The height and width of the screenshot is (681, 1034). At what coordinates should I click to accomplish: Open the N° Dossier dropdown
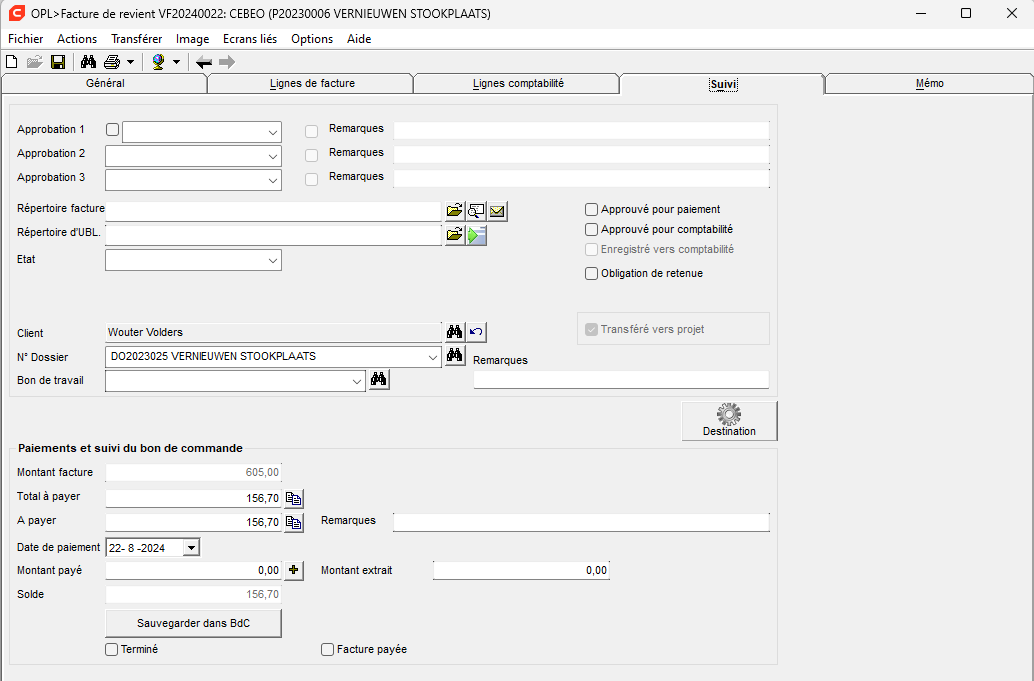tap(433, 357)
